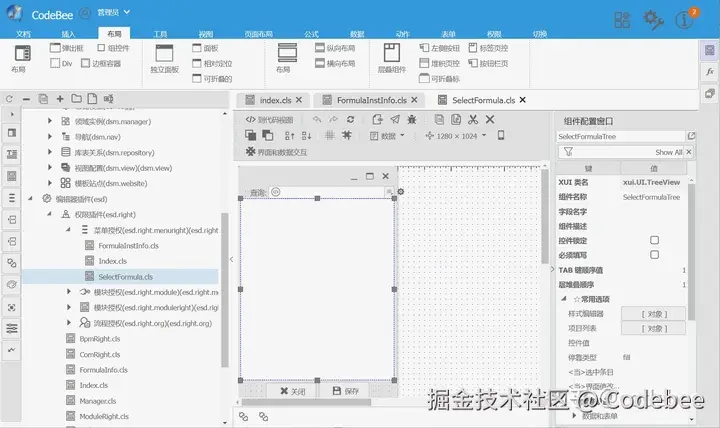Click the copy document icon in editor toolbar
The image size is (720, 428).
tap(439, 119)
